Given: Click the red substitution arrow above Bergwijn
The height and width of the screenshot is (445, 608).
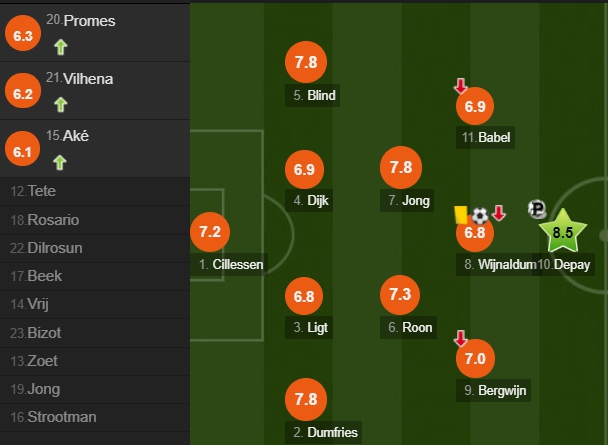Looking at the screenshot, I should pyautogui.click(x=460, y=338).
